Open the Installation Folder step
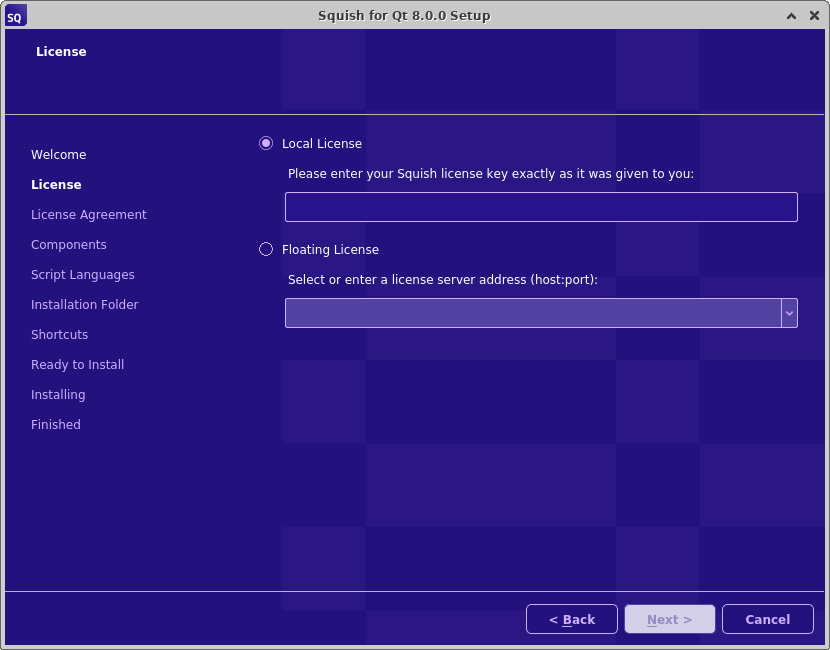 (x=84, y=304)
